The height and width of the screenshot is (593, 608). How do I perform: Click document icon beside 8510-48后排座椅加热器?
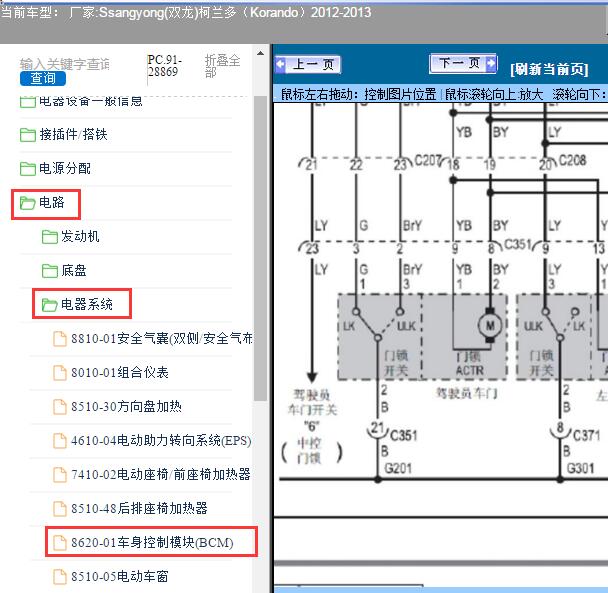(60, 508)
